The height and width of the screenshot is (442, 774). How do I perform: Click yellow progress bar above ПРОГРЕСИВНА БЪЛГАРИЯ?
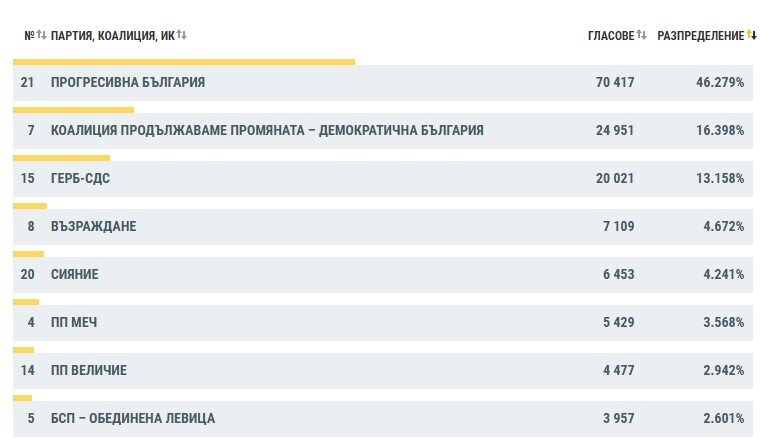coord(184,62)
